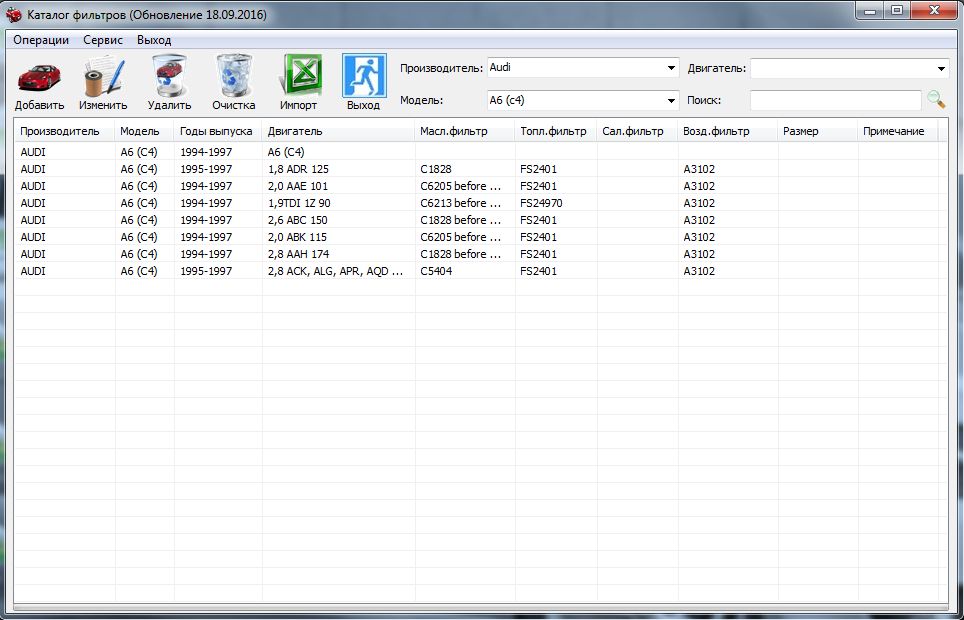Sort by Возд.фильтр column header
Image resolution: width=964 pixels, height=620 pixels.
729,131
